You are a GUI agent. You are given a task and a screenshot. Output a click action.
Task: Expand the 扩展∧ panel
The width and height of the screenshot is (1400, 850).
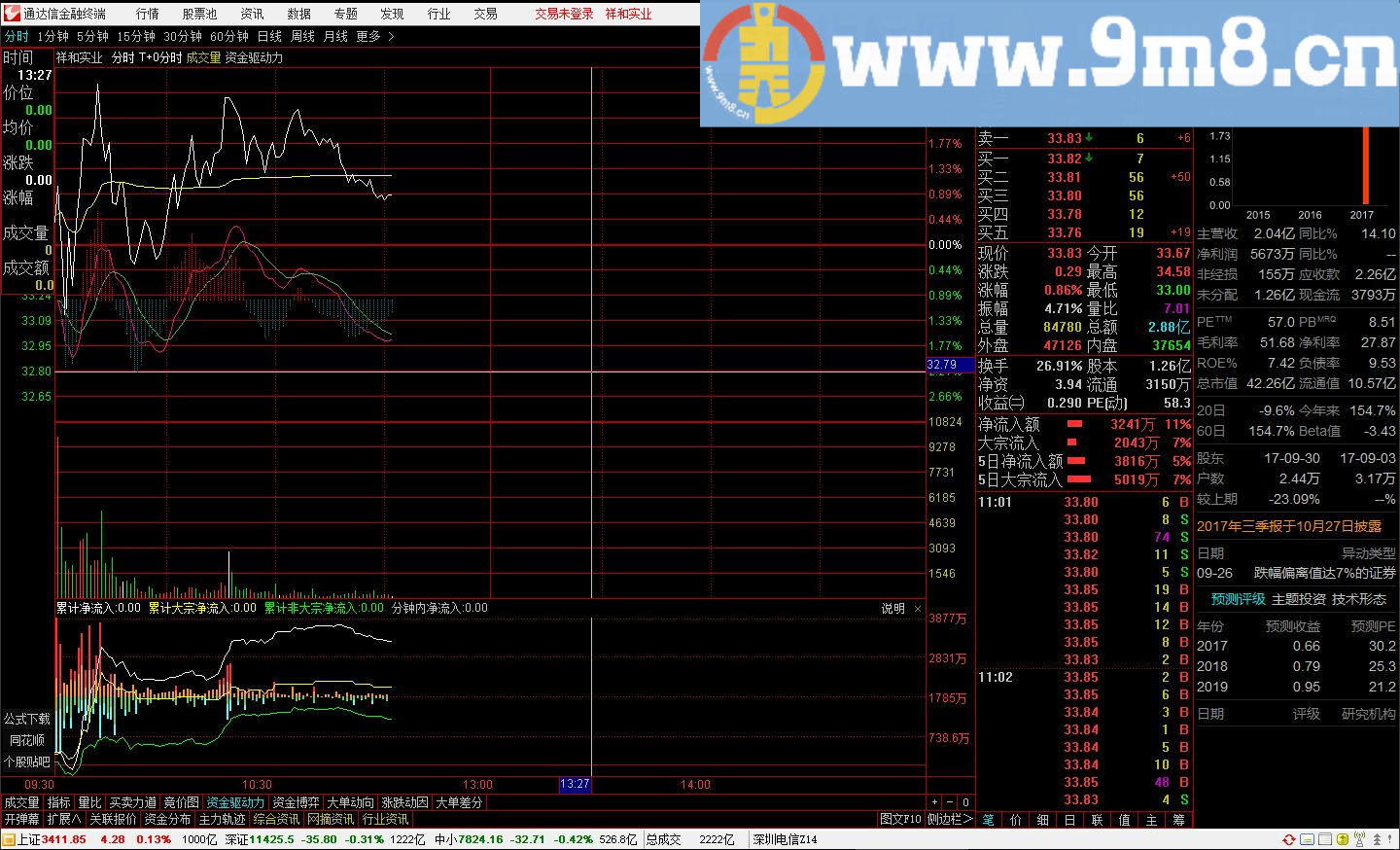(x=64, y=819)
